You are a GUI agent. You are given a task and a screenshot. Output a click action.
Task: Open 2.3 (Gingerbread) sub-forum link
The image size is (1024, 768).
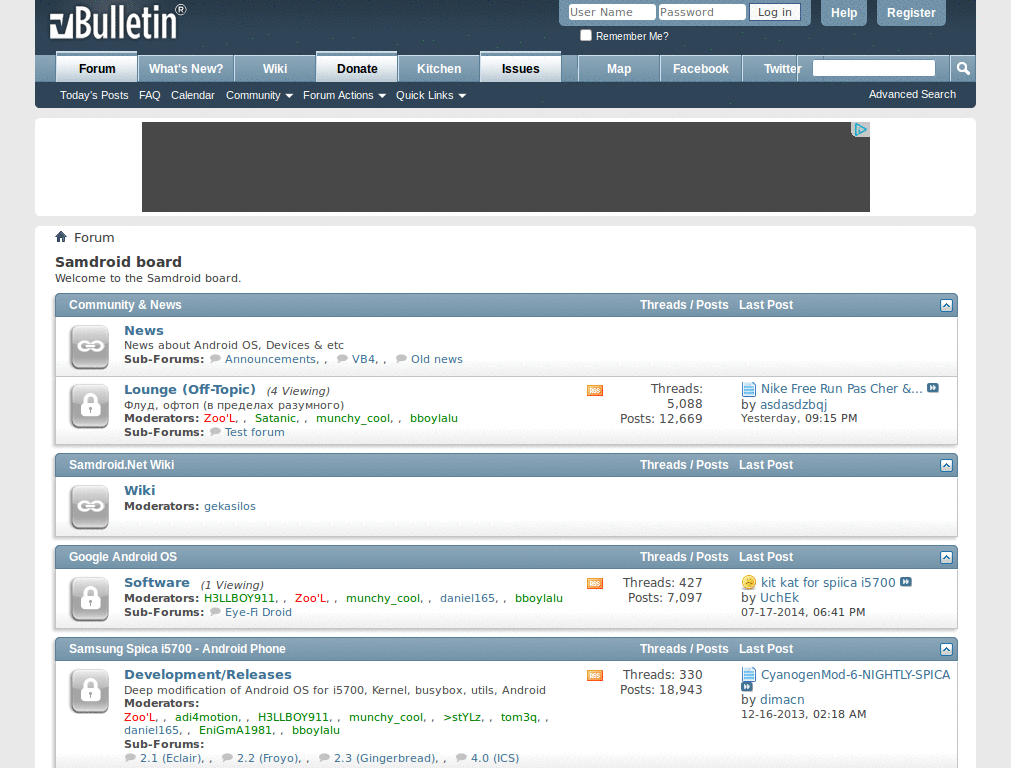tap(385, 758)
